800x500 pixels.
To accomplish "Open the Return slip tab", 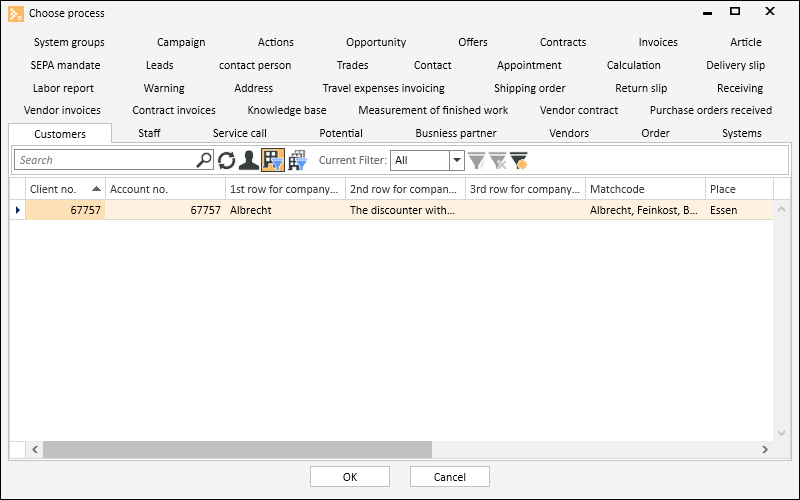I will 641,88.
